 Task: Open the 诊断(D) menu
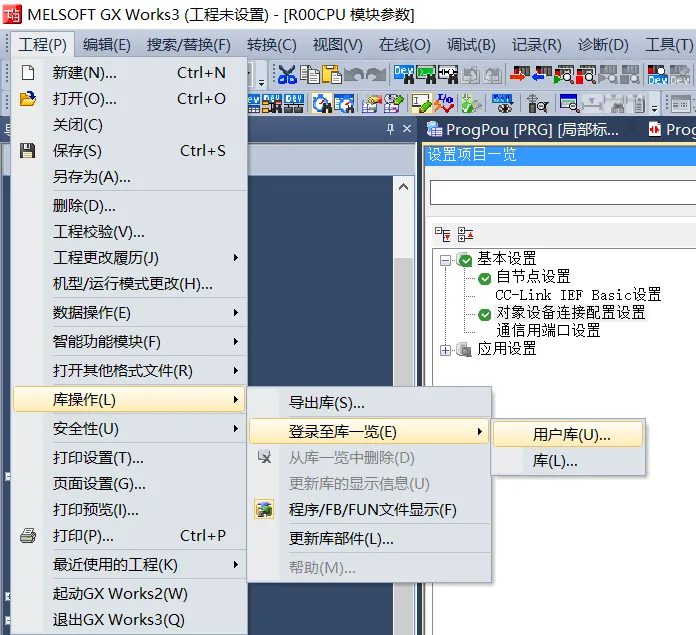(603, 45)
